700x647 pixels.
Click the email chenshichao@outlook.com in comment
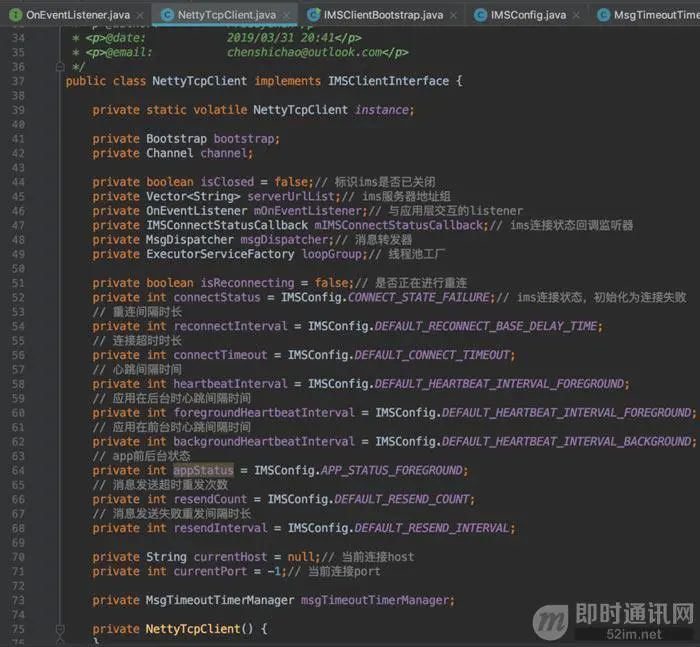tap(304, 52)
